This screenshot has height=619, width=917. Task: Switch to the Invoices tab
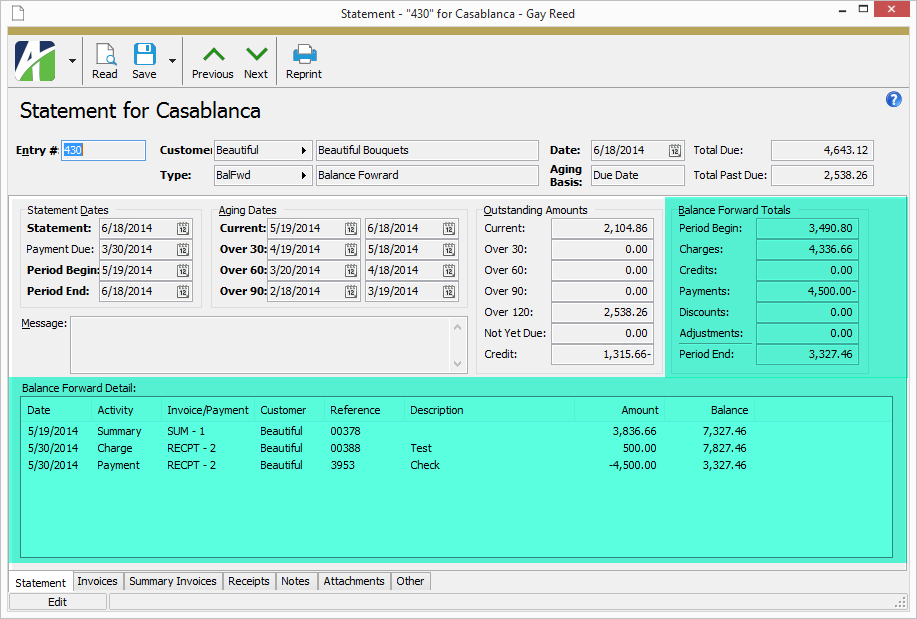(x=97, y=581)
